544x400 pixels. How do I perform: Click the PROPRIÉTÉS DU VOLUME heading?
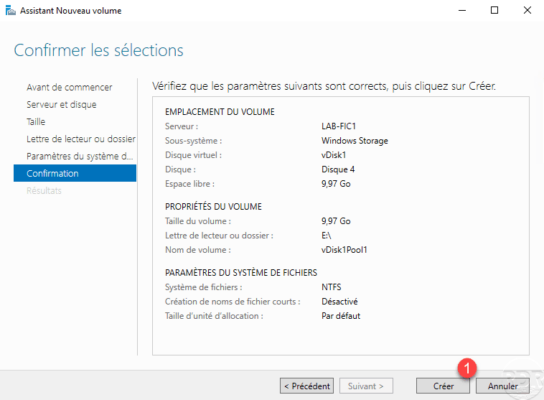tap(213, 206)
